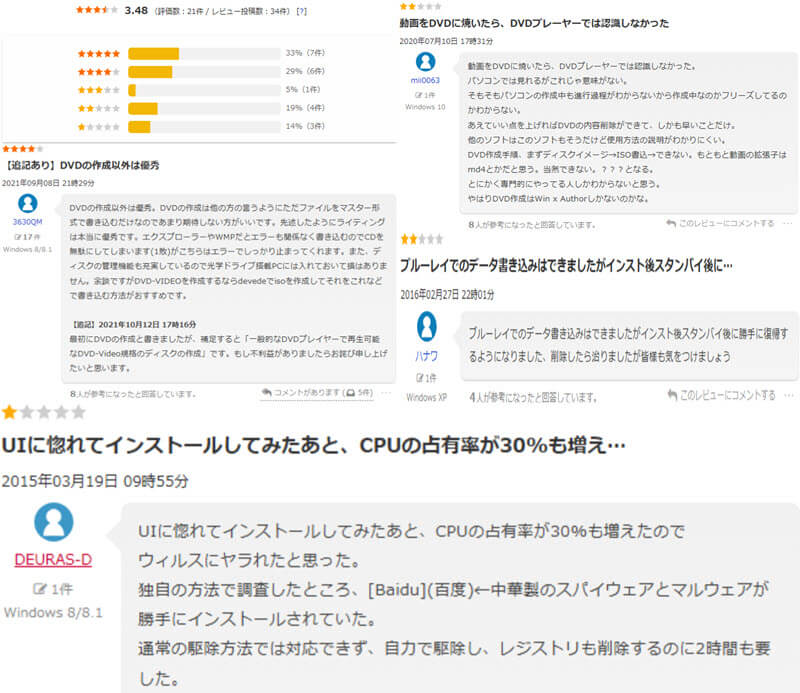Click the speech bubble icon beside コメントがあります
800x693 pixels.
click(265, 391)
